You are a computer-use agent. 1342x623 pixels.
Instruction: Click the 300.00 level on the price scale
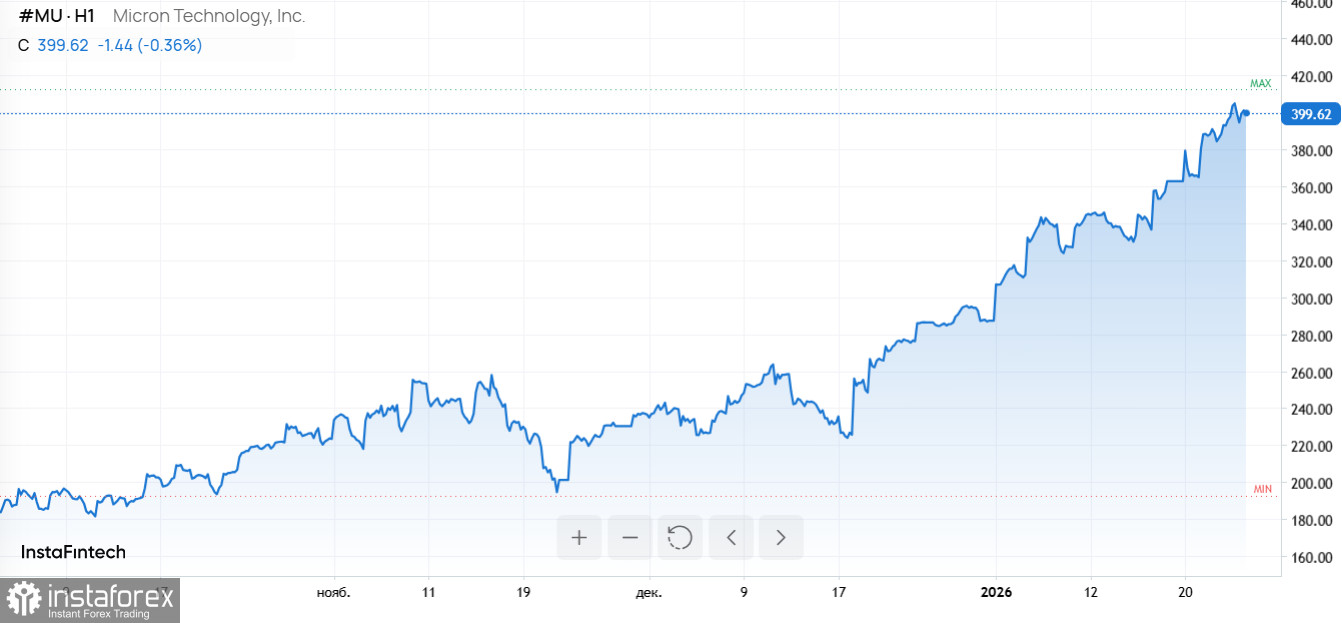(1311, 299)
